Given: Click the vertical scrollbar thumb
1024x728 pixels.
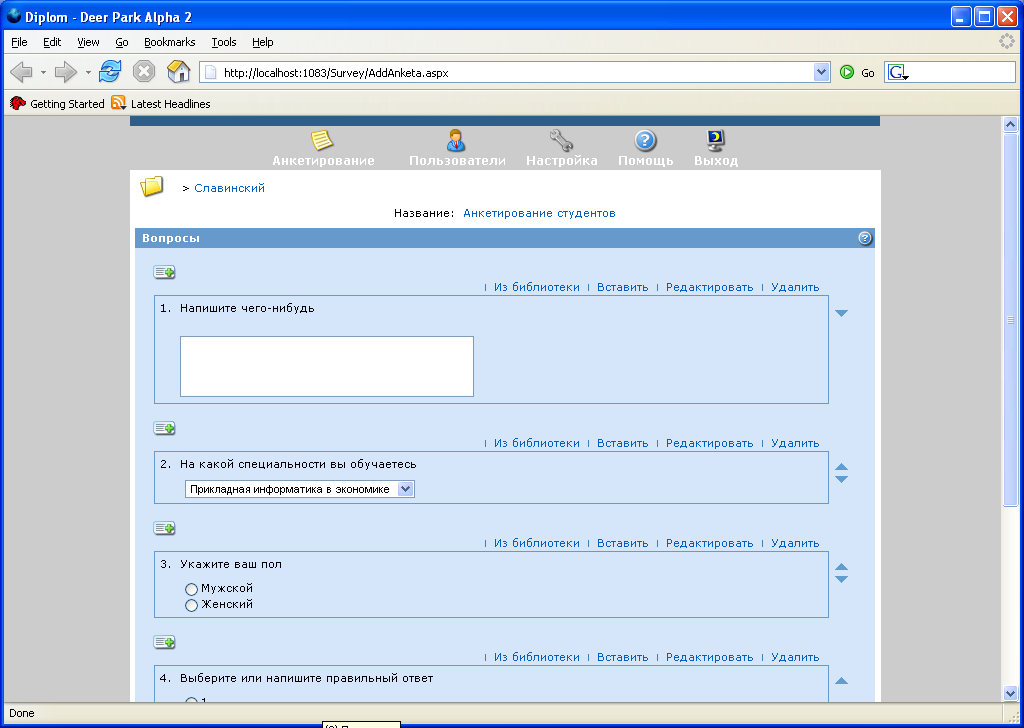Looking at the screenshot, I should click(1010, 319).
